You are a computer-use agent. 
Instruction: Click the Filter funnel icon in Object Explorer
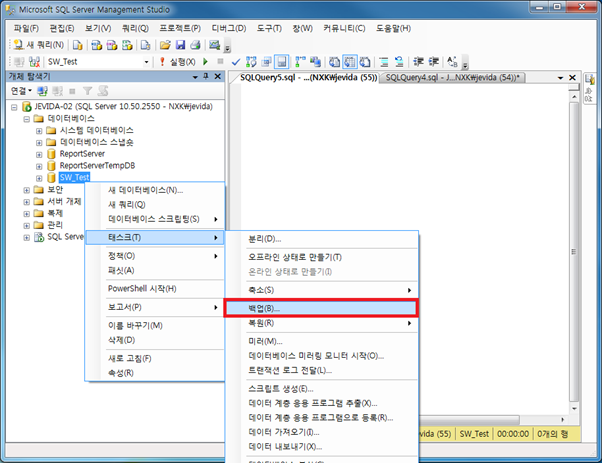pos(88,91)
